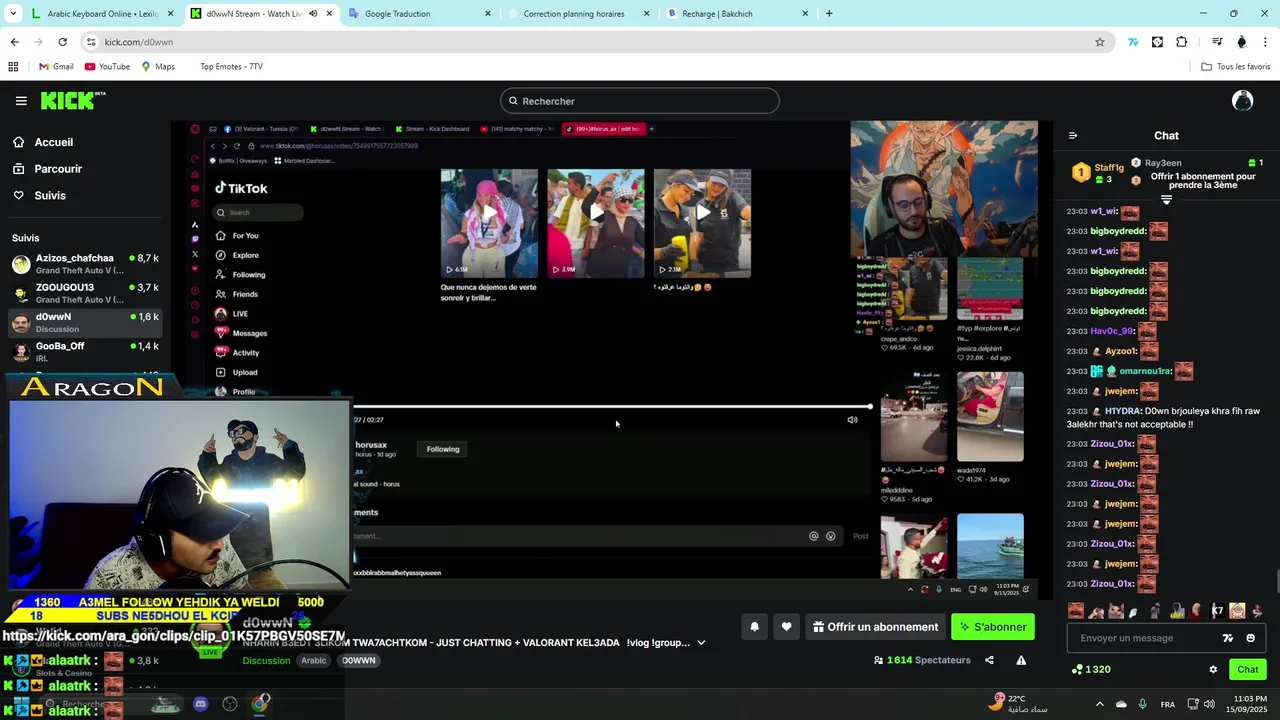Open Tous les favoris folder
Image resolution: width=1280 pixels, height=720 pixels.
point(1236,67)
